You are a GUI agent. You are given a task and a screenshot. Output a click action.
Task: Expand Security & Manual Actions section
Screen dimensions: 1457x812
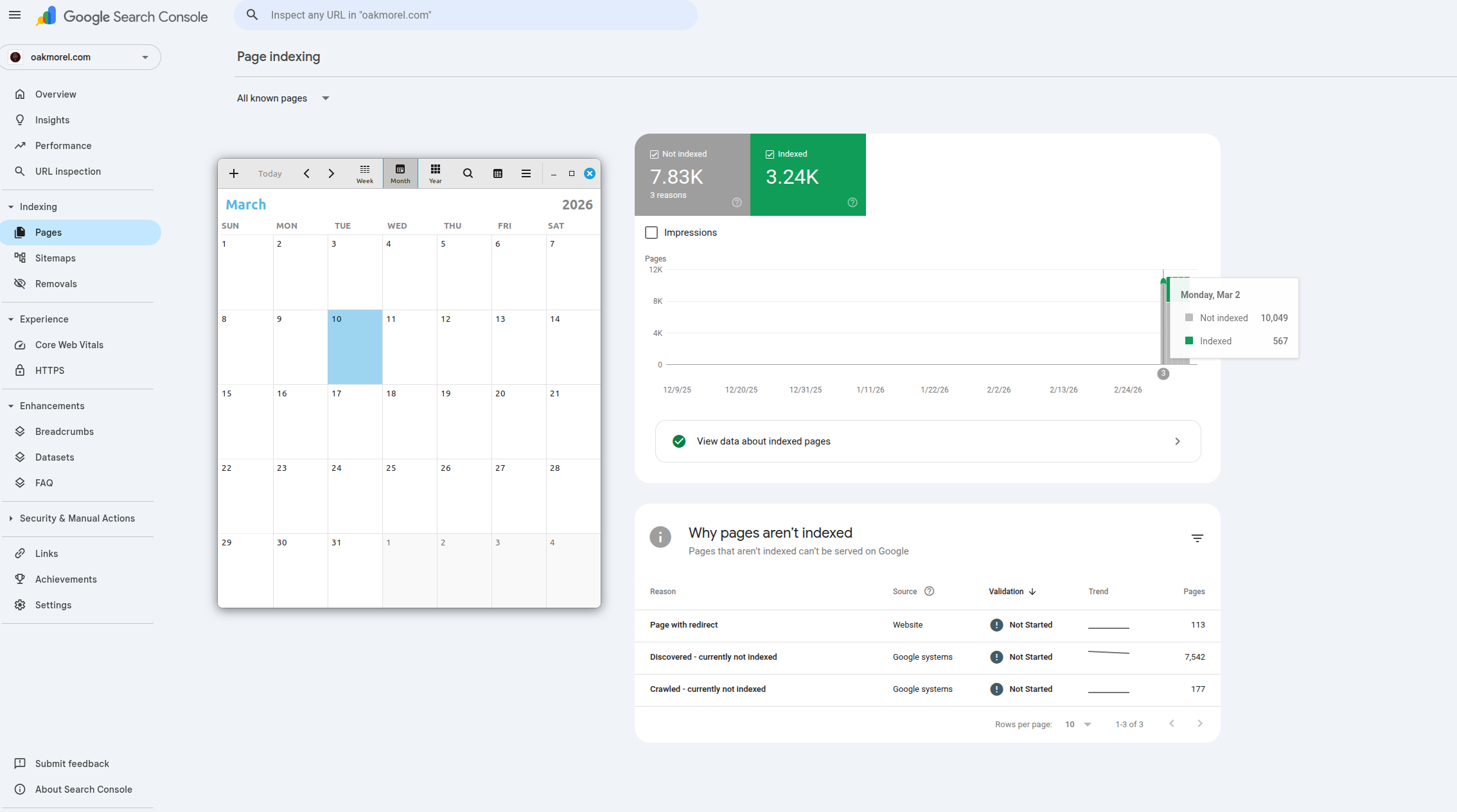(x=77, y=518)
